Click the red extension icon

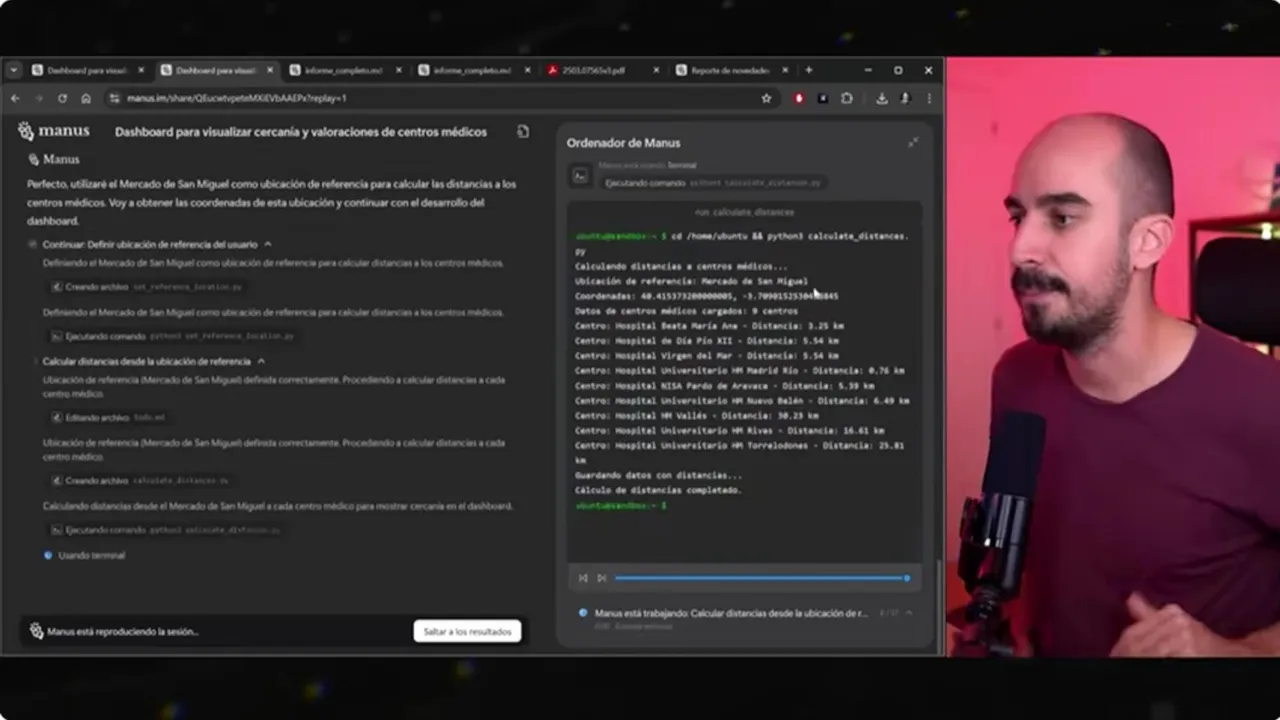(799, 98)
